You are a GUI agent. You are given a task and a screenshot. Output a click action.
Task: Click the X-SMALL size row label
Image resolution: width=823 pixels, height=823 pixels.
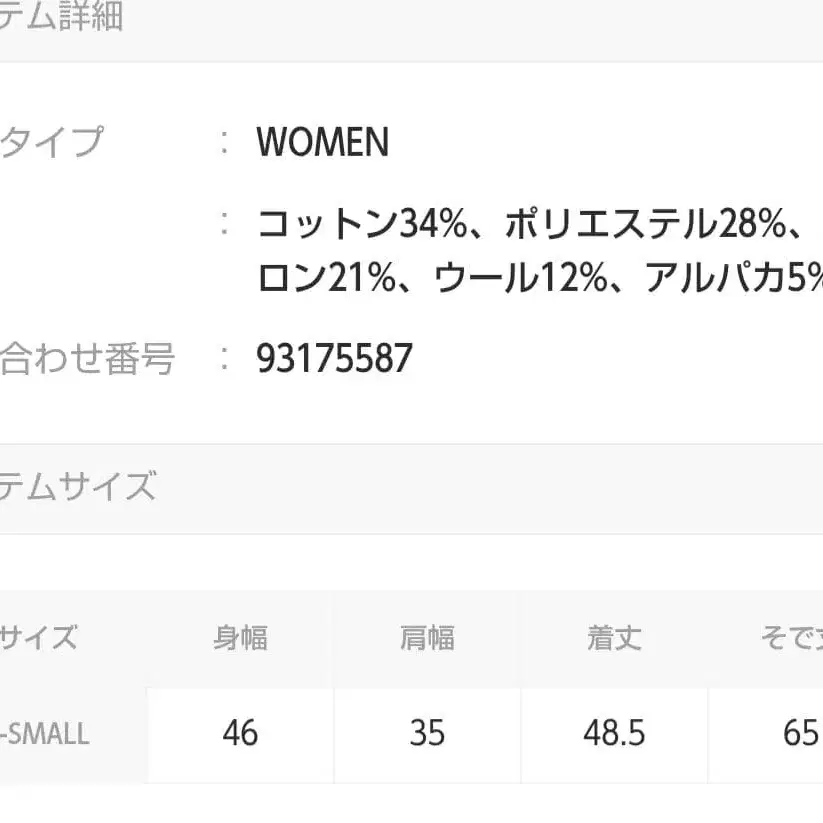pos(45,735)
